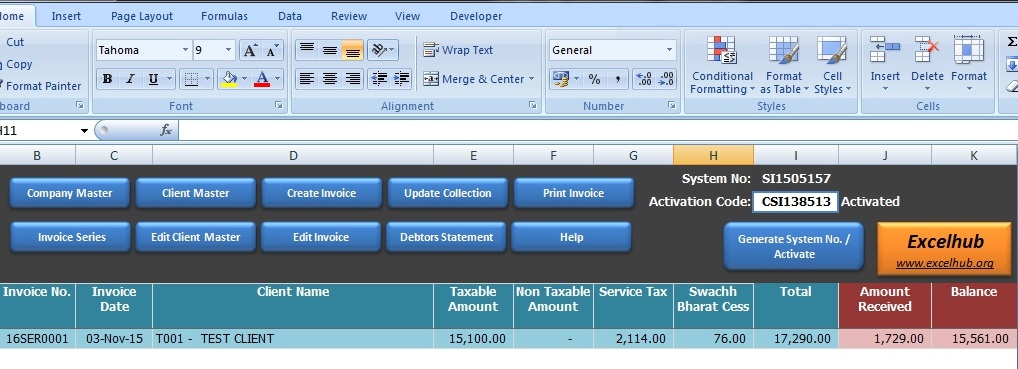1018x369 pixels.
Task: Open the Tahoma font name dropdown
Action: (185, 50)
